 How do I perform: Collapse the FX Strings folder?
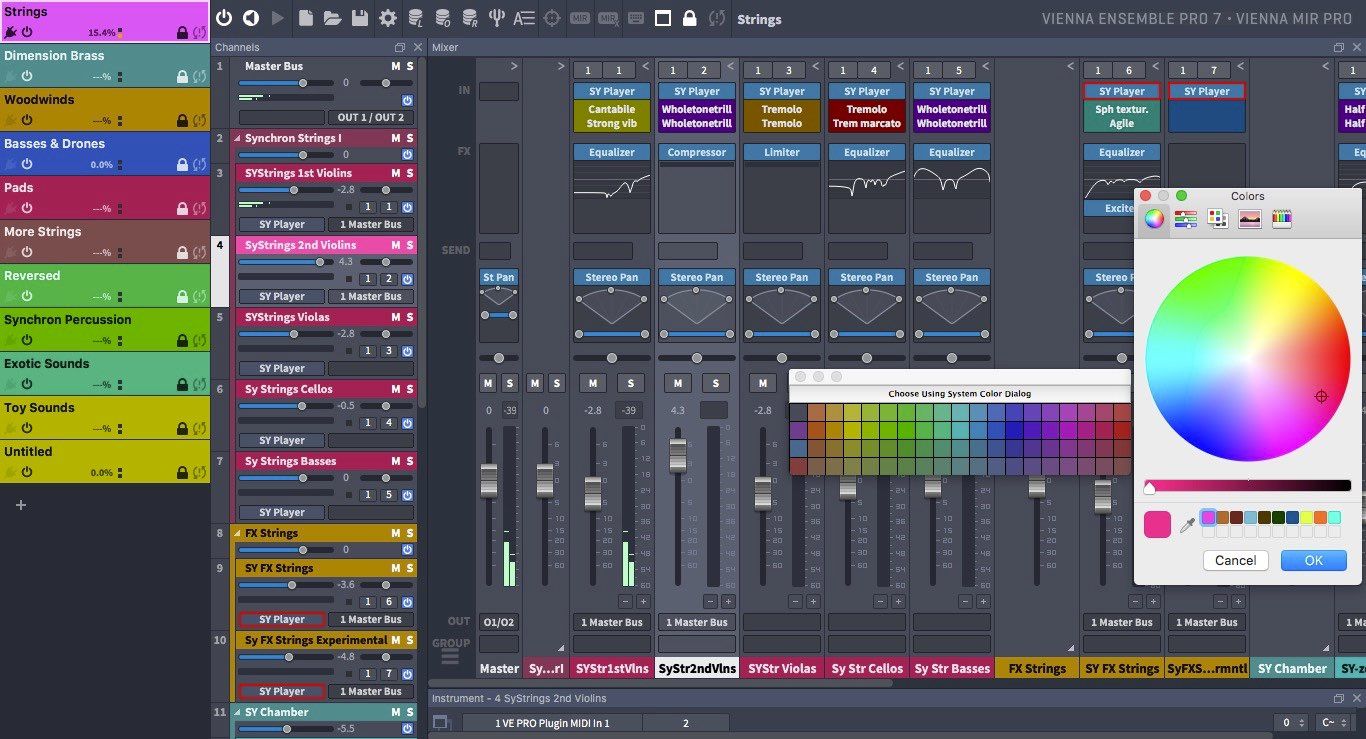(x=238, y=533)
